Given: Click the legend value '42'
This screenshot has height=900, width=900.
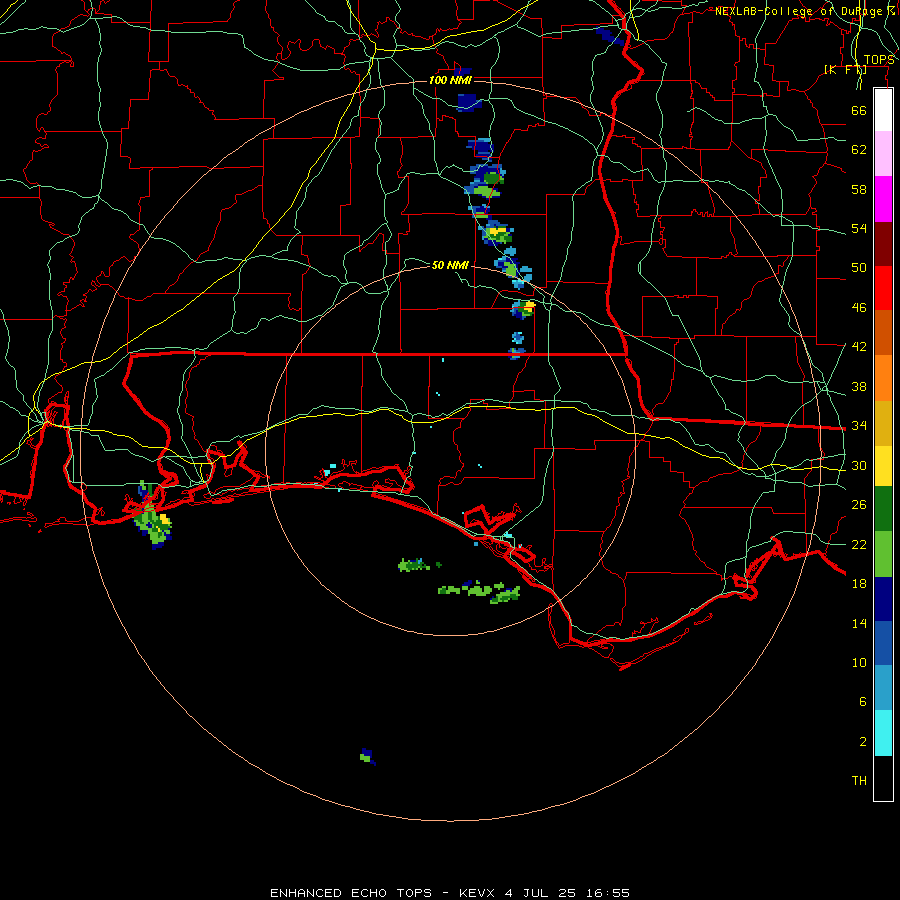Looking at the screenshot, I should coord(859,347).
